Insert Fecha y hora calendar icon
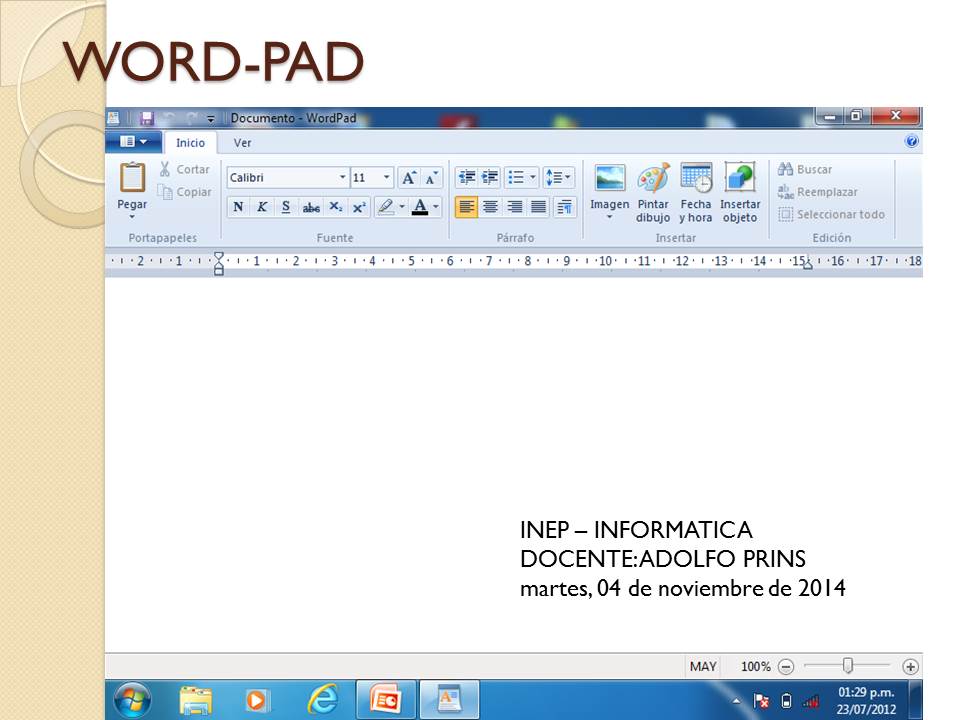 point(696,178)
